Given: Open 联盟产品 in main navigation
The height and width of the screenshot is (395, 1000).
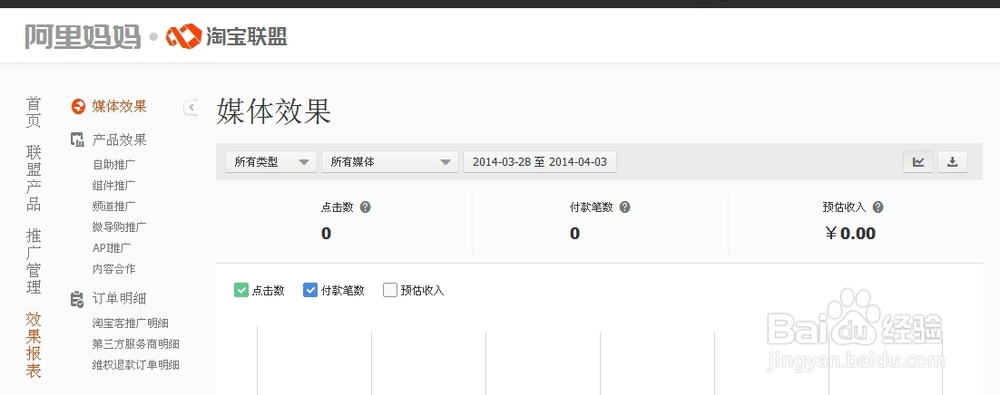Looking at the screenshot, I should pos(34,178).
